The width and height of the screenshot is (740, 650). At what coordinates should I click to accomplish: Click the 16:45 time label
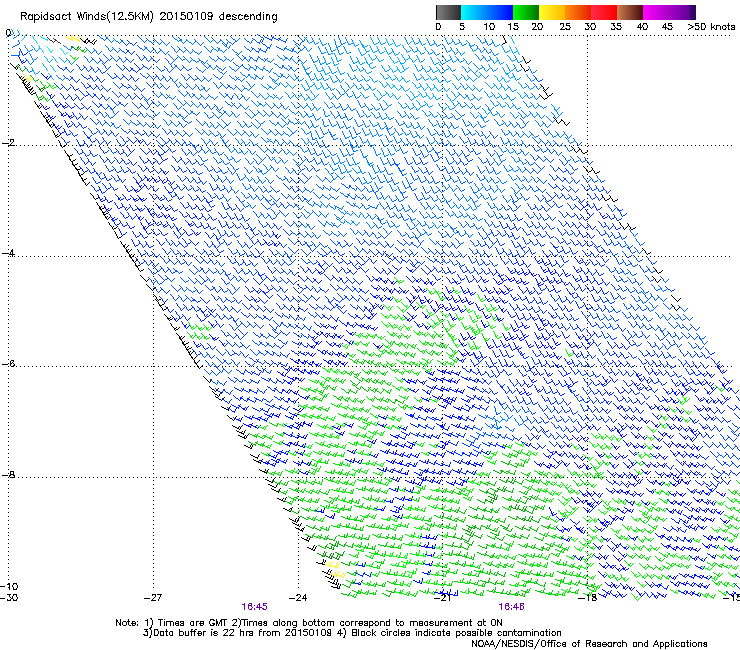pyautogui.click(x=254, y=607)
